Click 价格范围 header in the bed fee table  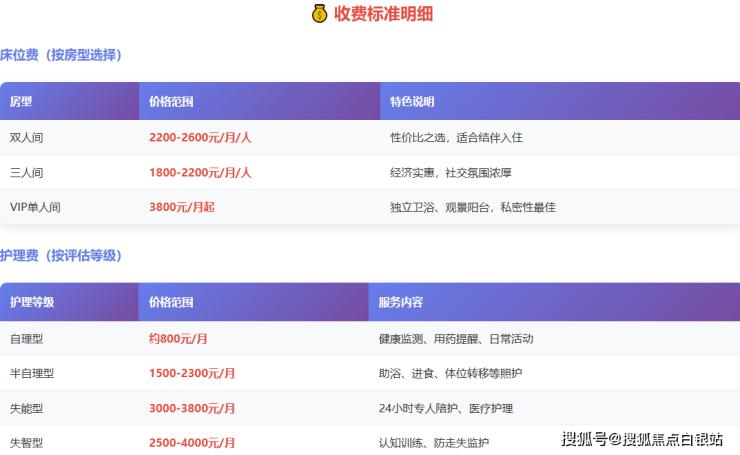171,102
